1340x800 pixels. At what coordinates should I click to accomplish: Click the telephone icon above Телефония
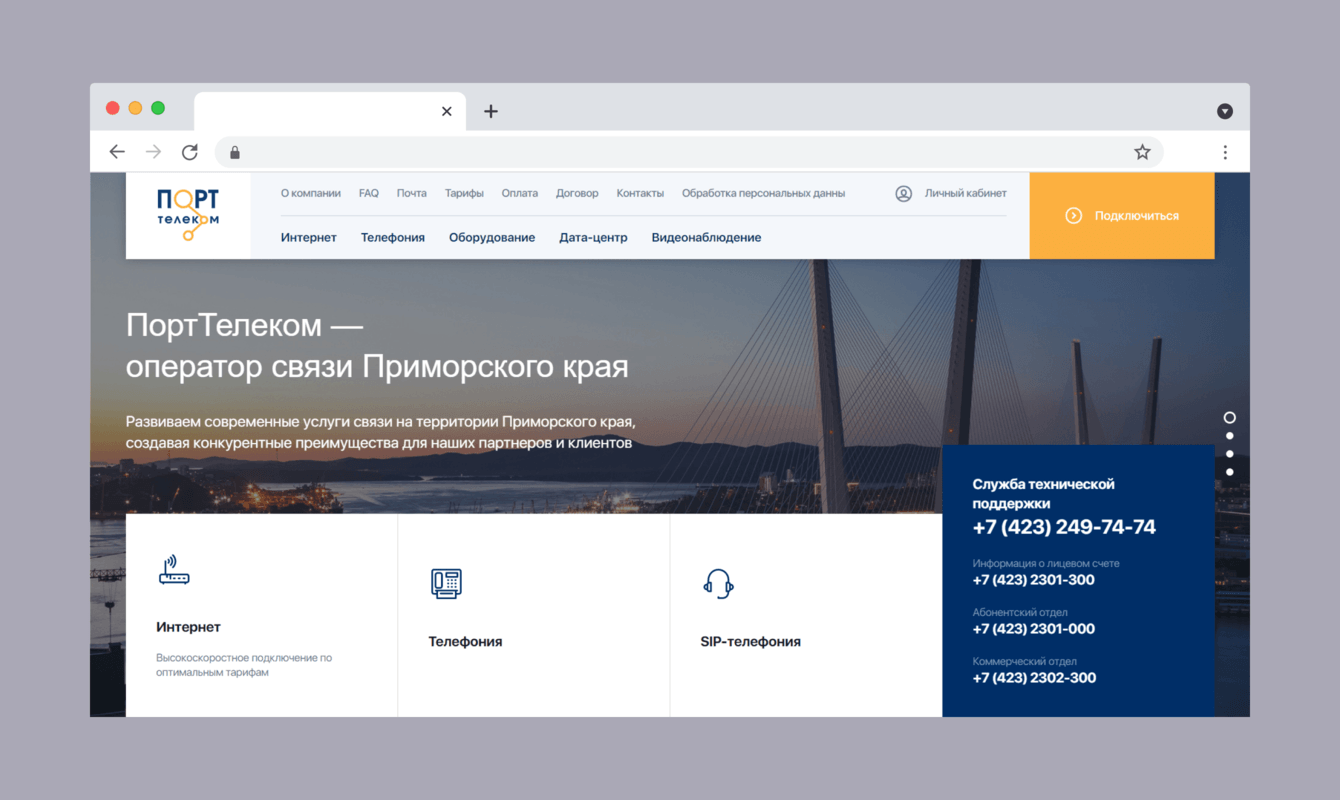(445, 583)
